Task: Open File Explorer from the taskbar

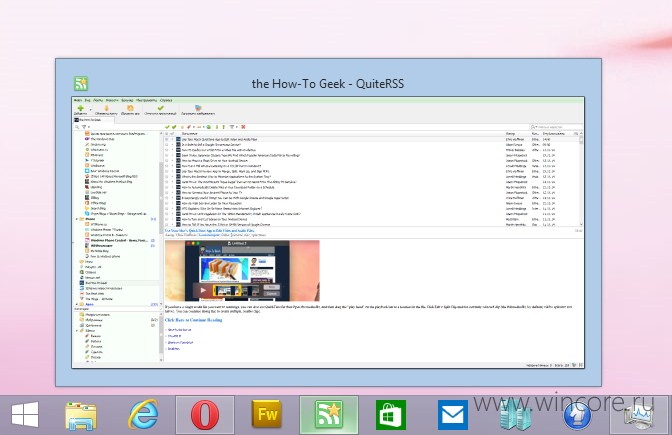Action: point(81,415)
